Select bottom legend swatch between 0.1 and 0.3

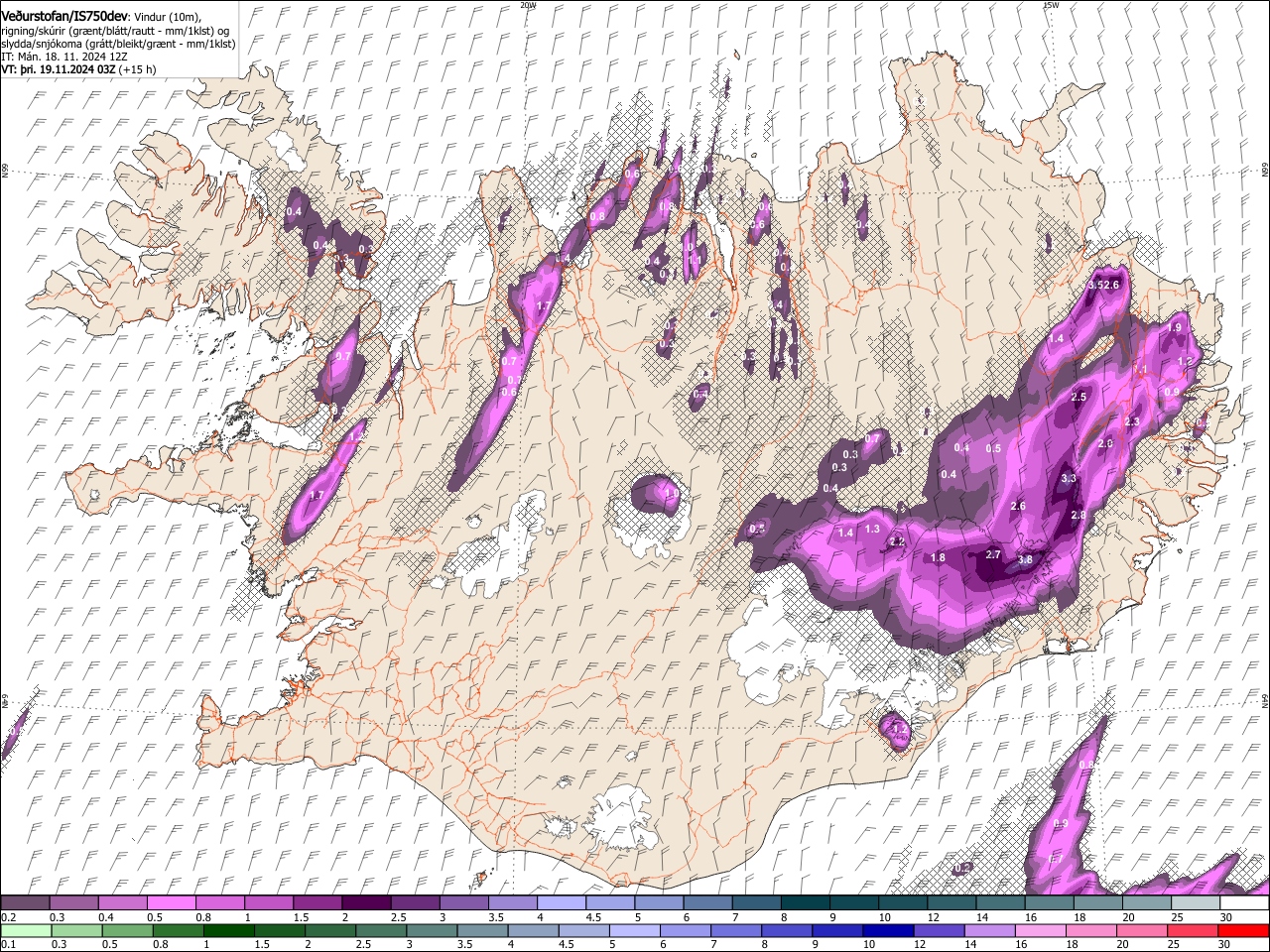26,930
